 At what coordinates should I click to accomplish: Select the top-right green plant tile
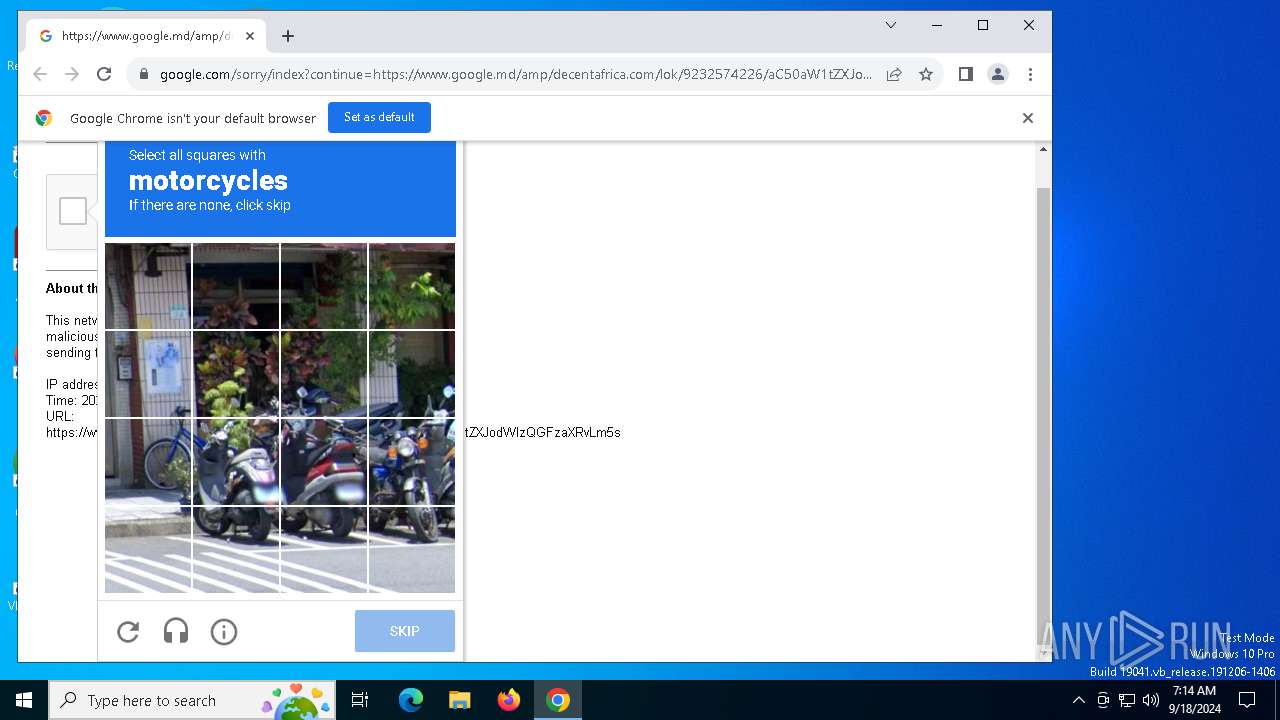click(x=412, y=286)
